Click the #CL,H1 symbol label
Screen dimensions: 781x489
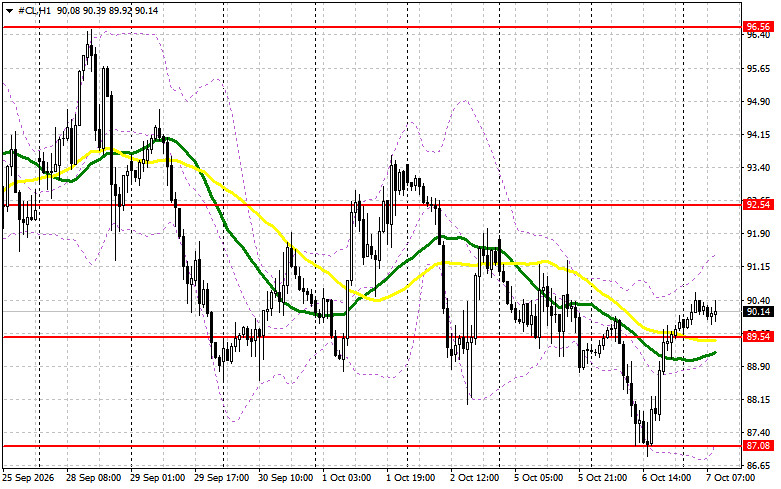(x=34, y=10)
